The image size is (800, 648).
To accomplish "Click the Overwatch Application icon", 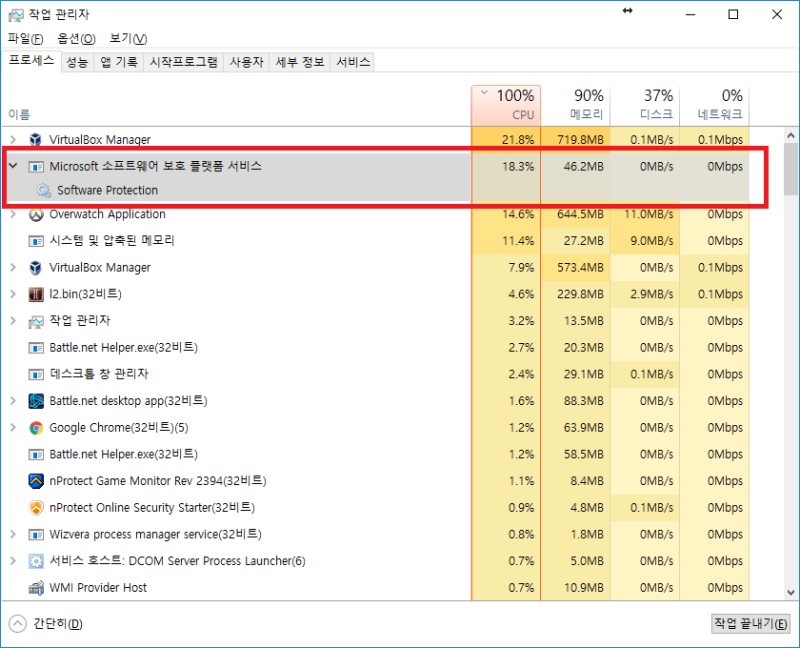I will (36, 215).
